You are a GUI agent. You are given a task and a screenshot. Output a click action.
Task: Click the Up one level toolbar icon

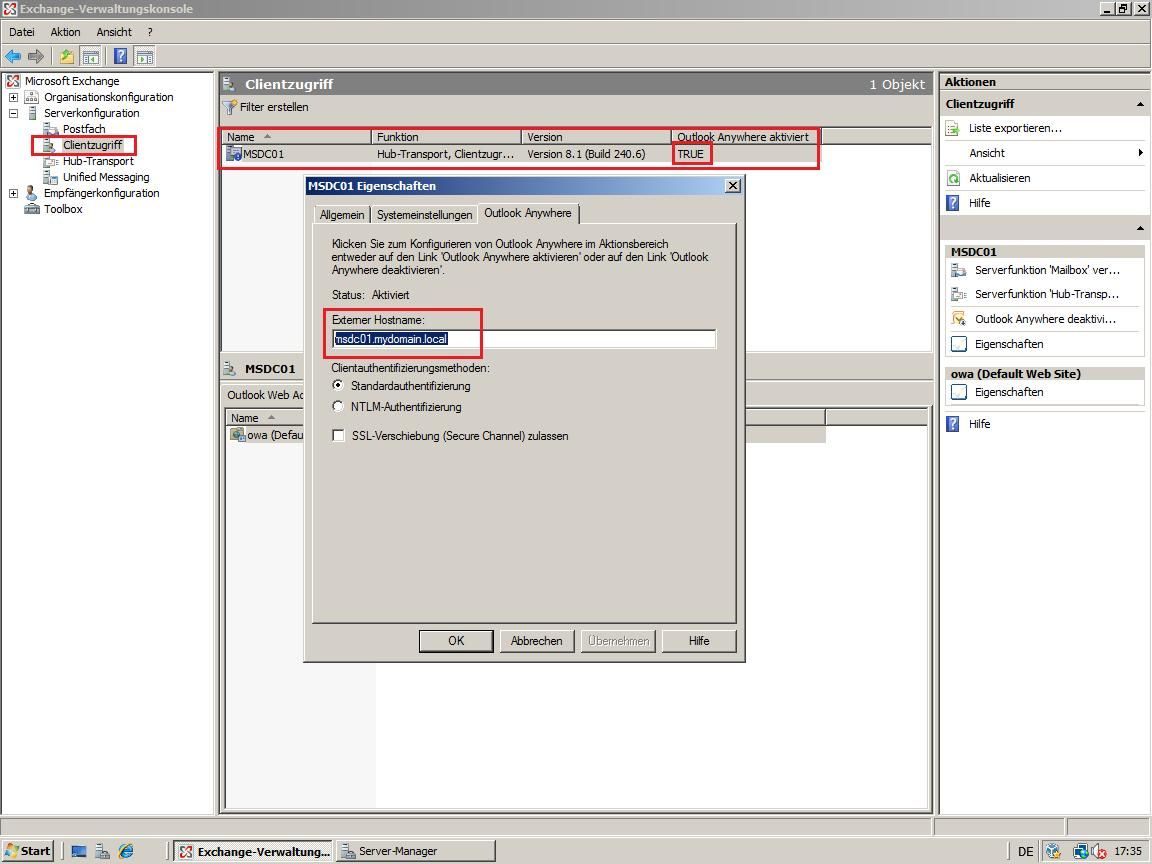click(67, 57)
